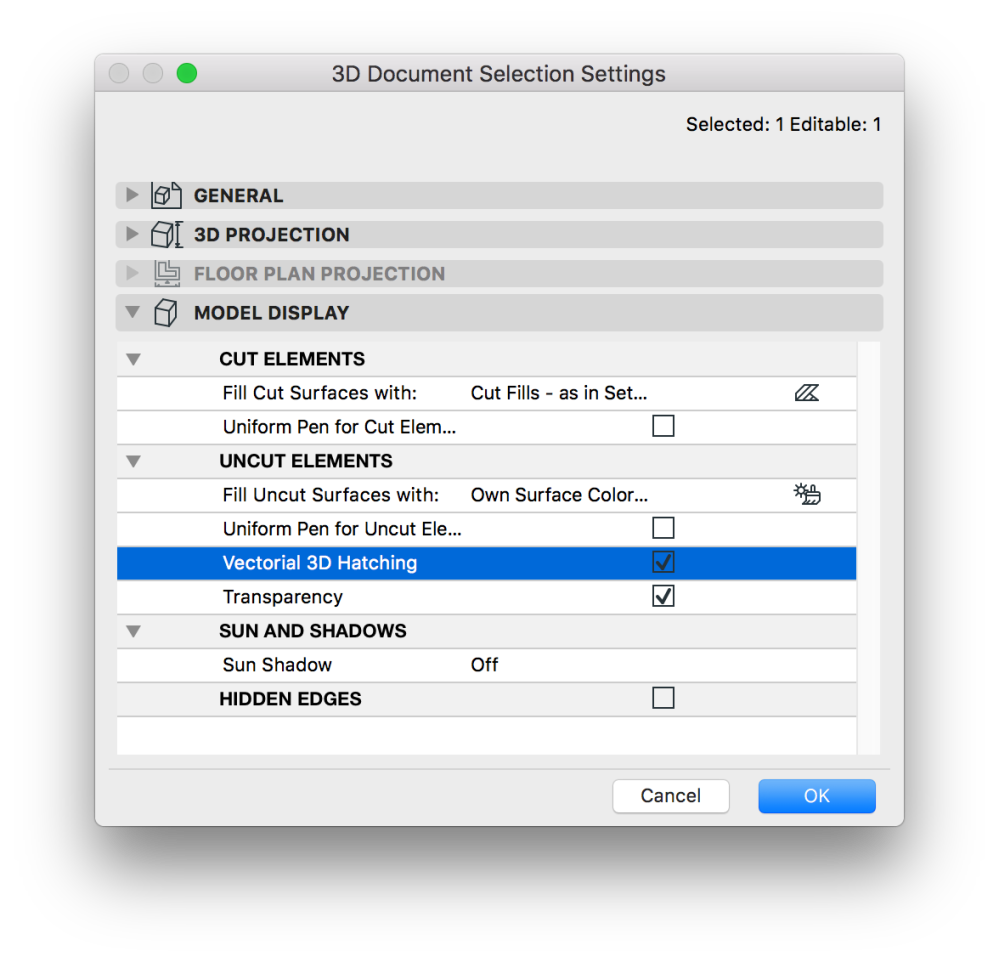This screenshot has width=999, height=962.
Task: Collapse the Sun and Shadows group
Action: pyautogui.click(x=134, y=631)
